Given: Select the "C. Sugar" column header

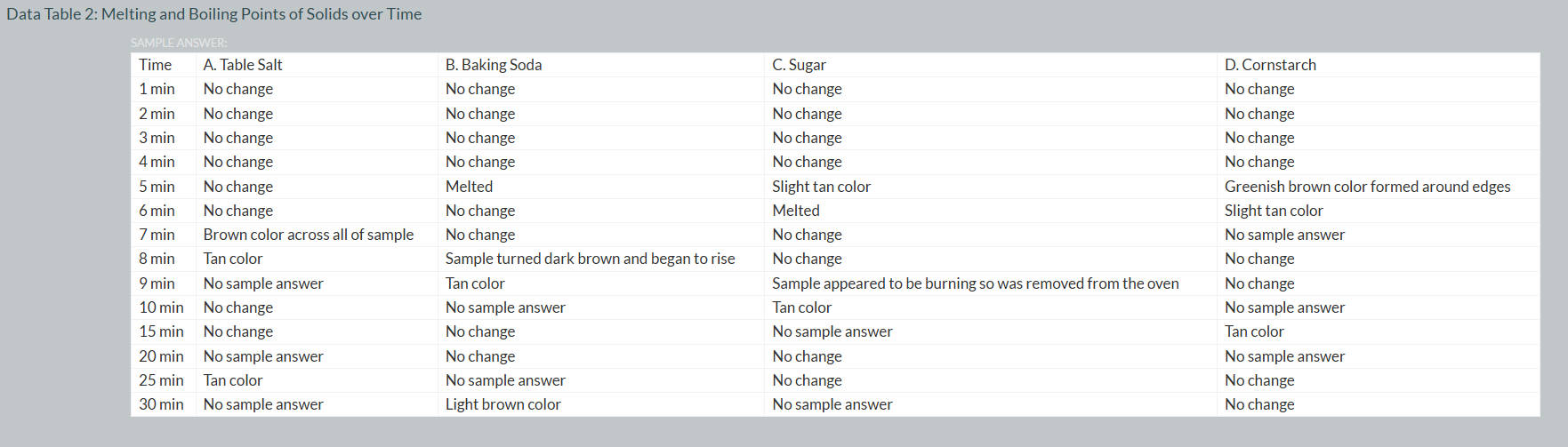Looking at the screenshot, I should point(799,65).
